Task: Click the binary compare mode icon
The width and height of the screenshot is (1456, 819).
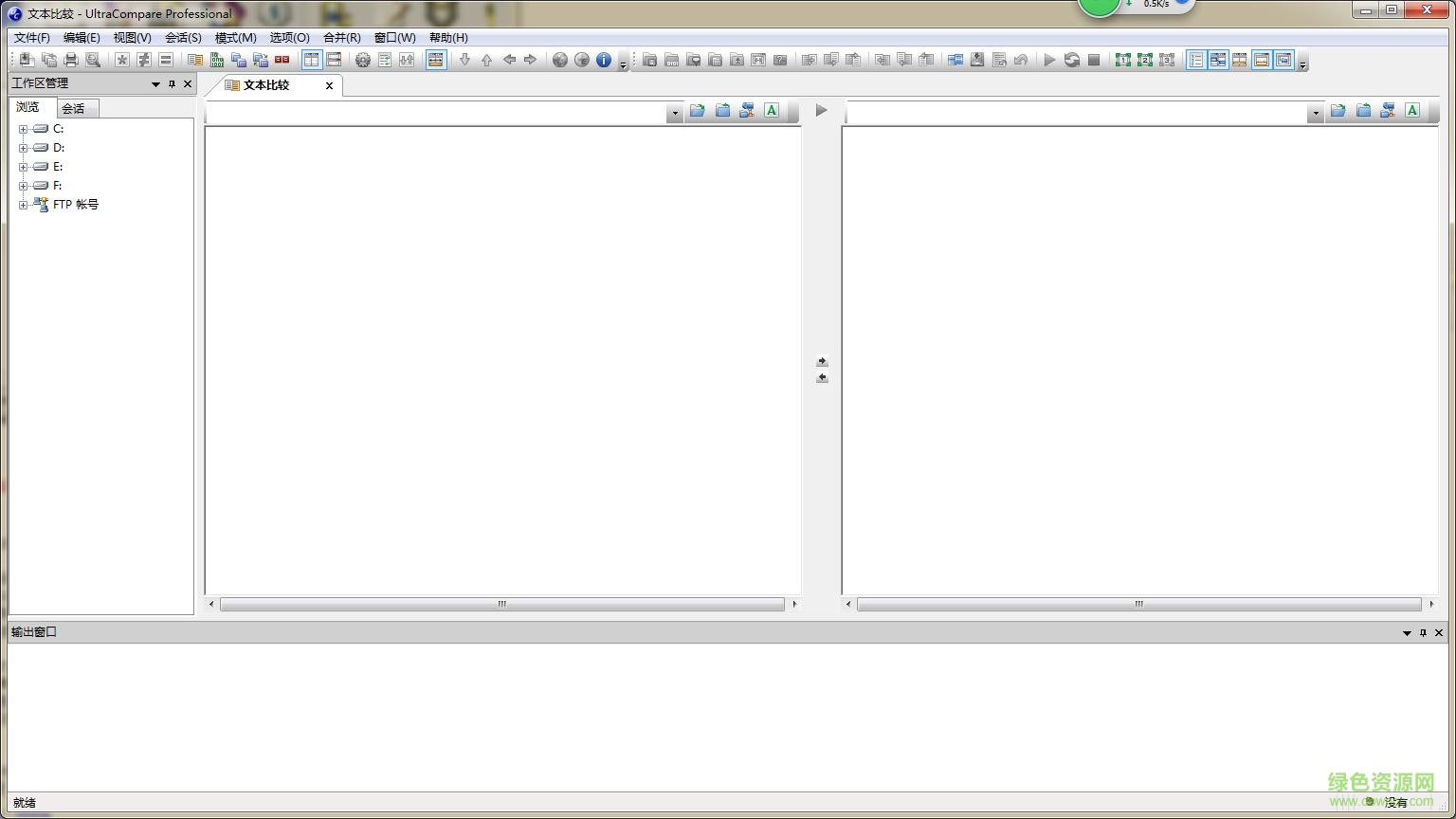Action: tap(217, 60)
